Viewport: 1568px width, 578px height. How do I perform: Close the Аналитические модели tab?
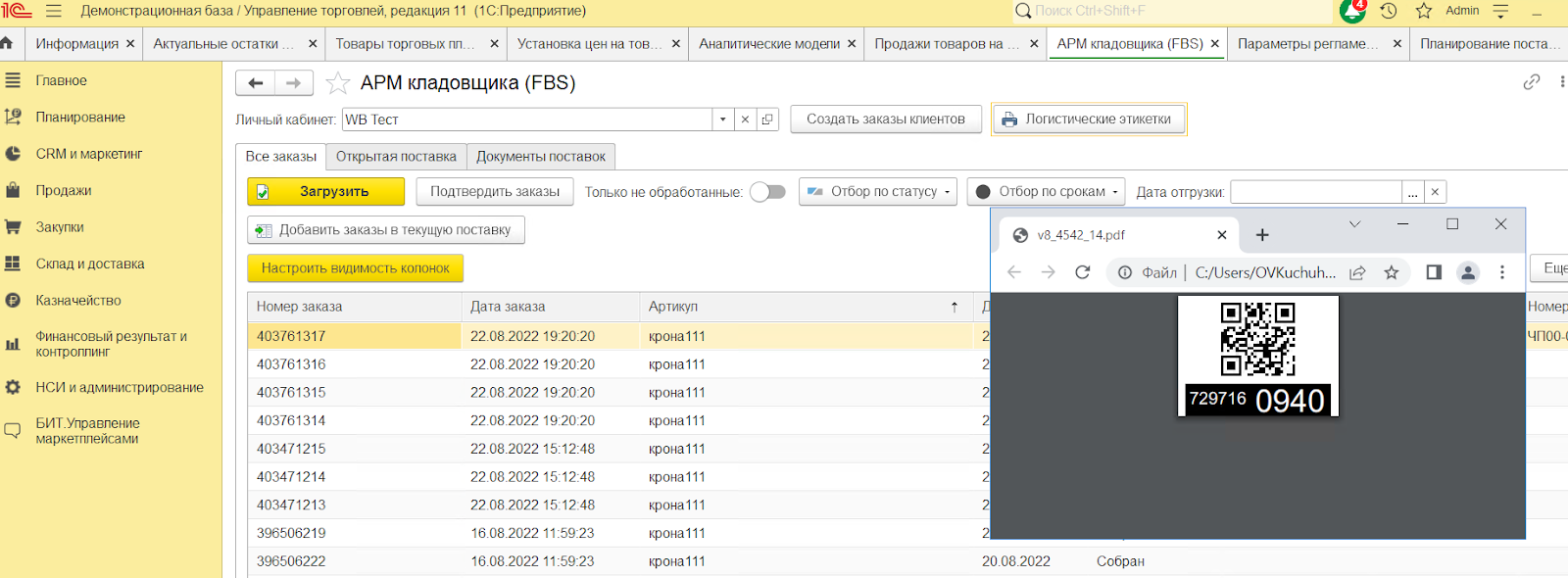coord(852,44)
